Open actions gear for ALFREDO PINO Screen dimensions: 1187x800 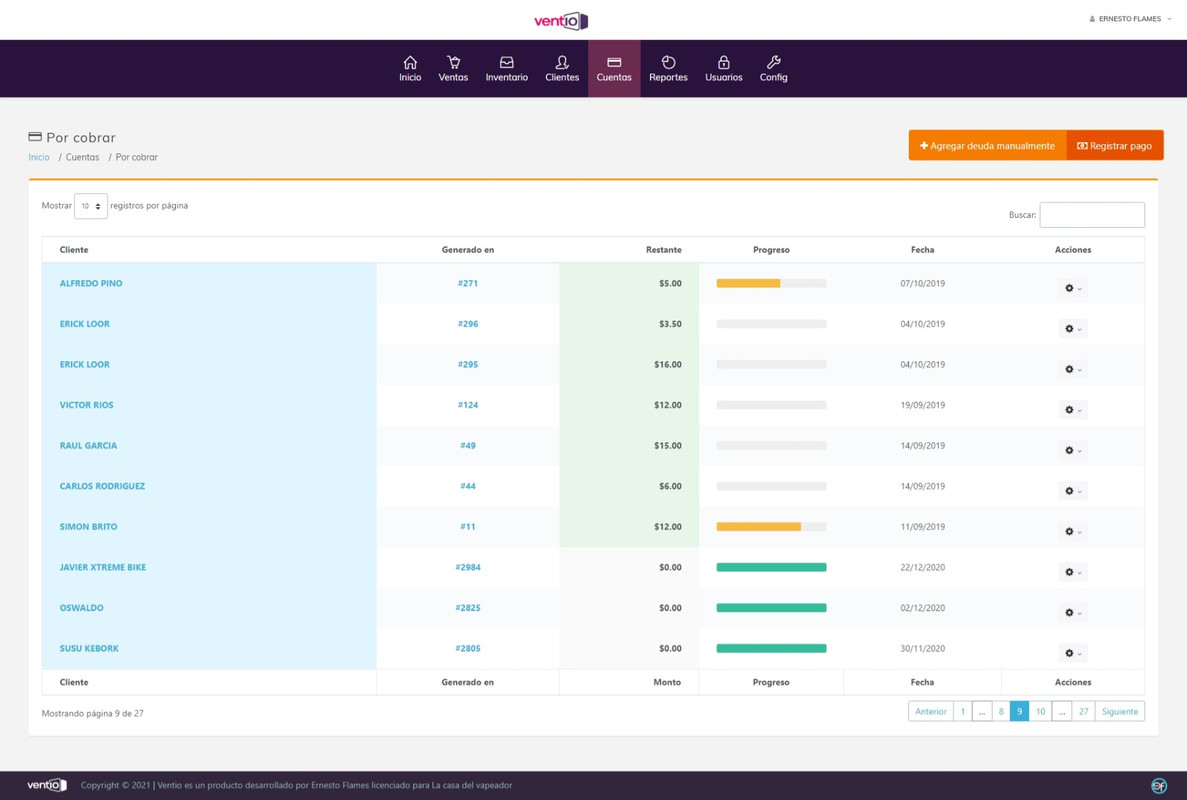1073,288
